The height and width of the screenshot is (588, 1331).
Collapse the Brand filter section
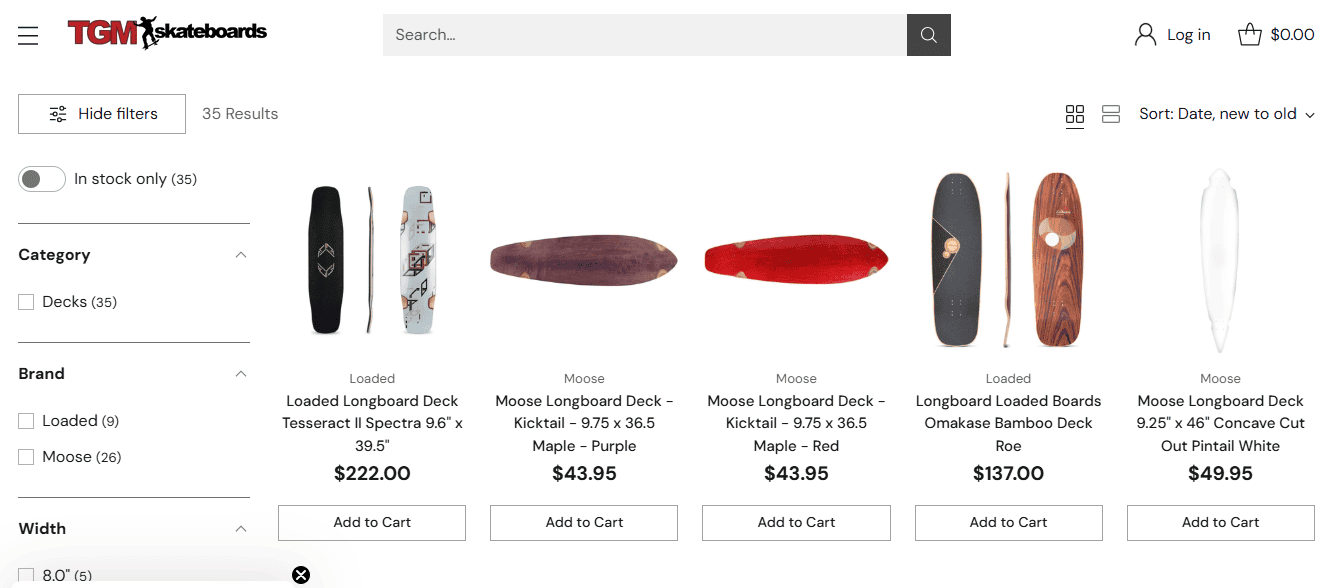coord(240,373)
